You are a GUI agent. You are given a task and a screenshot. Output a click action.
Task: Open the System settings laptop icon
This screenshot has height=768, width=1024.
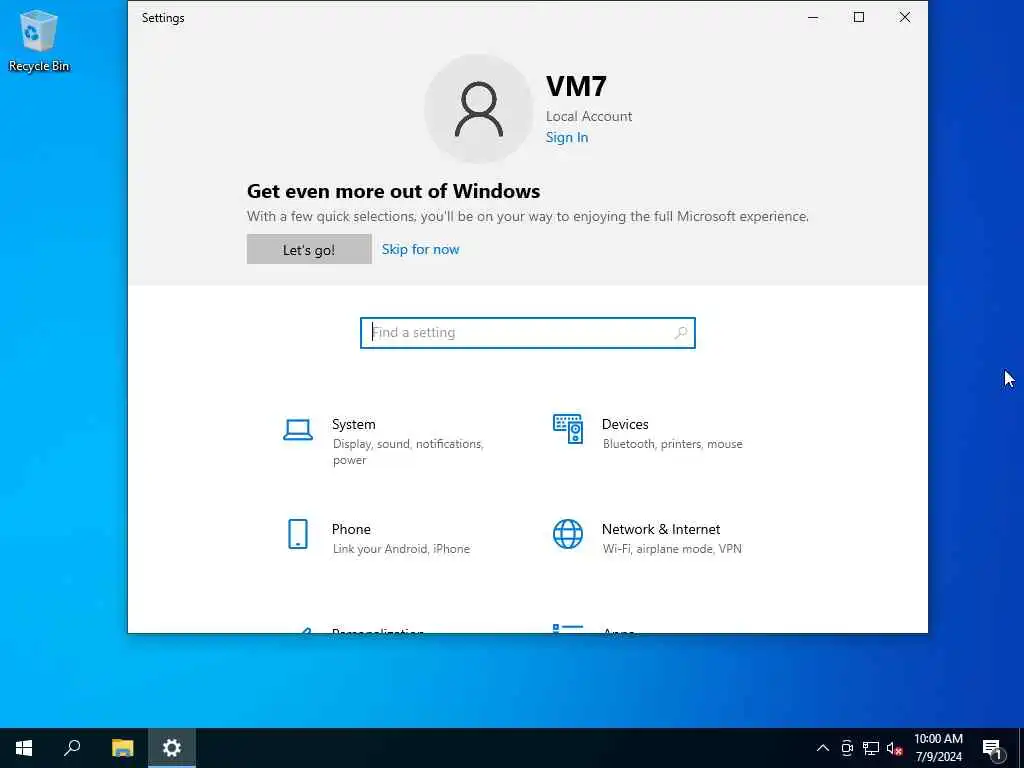[x=298, y=430]
